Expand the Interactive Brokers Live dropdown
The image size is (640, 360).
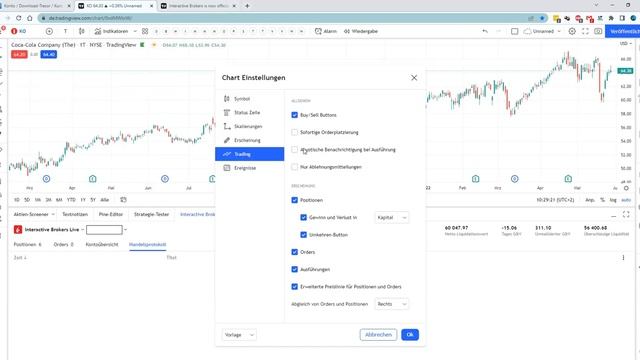(x=82, y=230)
